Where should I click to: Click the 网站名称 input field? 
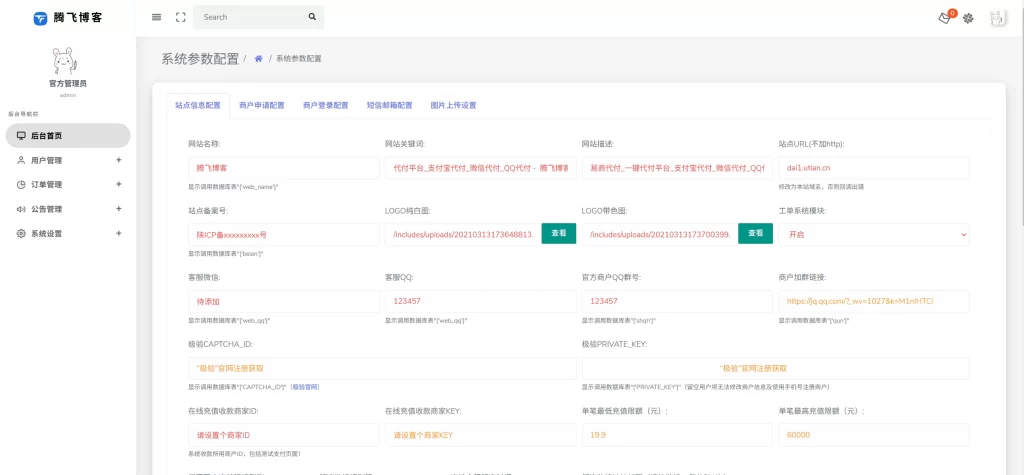point(278,168)
